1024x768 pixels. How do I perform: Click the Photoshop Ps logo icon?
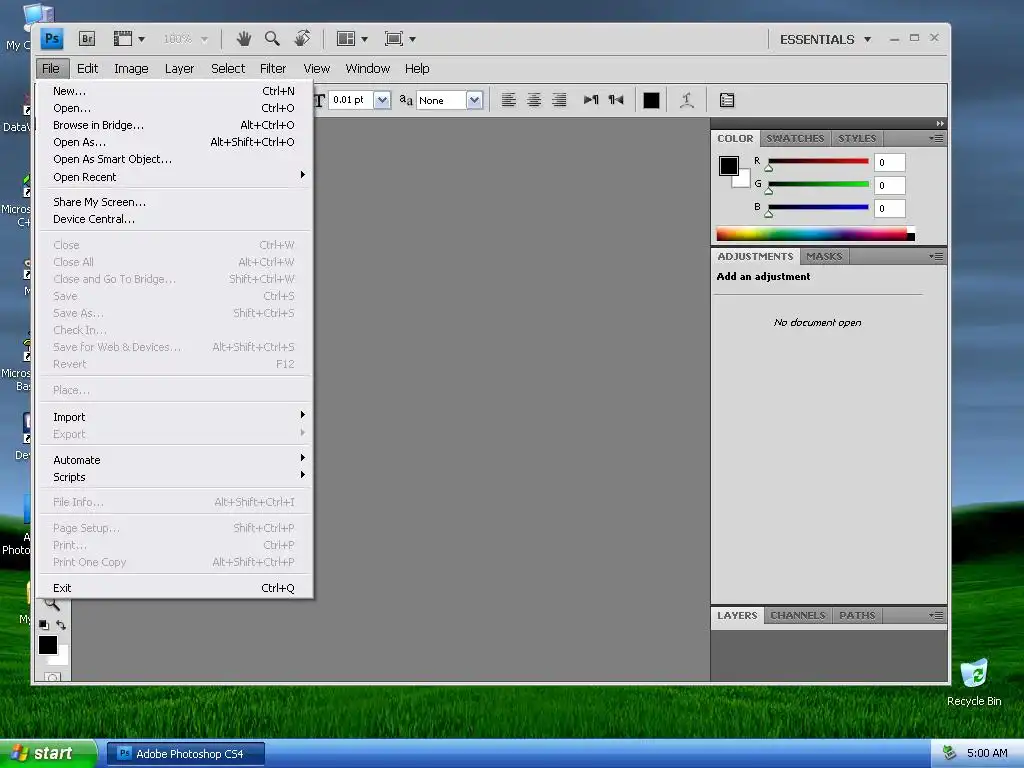click(x=52, y=39)
